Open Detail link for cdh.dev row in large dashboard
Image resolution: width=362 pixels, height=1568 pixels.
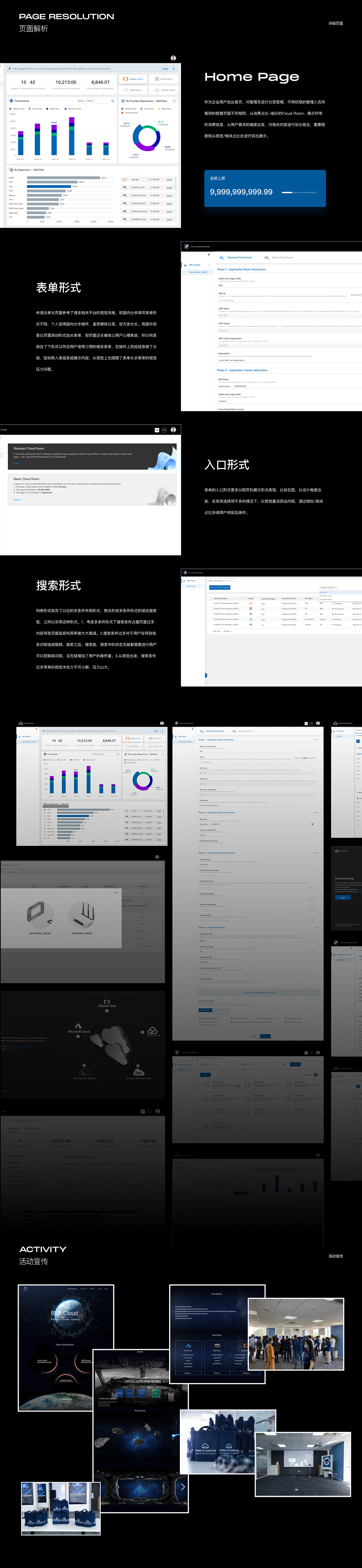169,180
